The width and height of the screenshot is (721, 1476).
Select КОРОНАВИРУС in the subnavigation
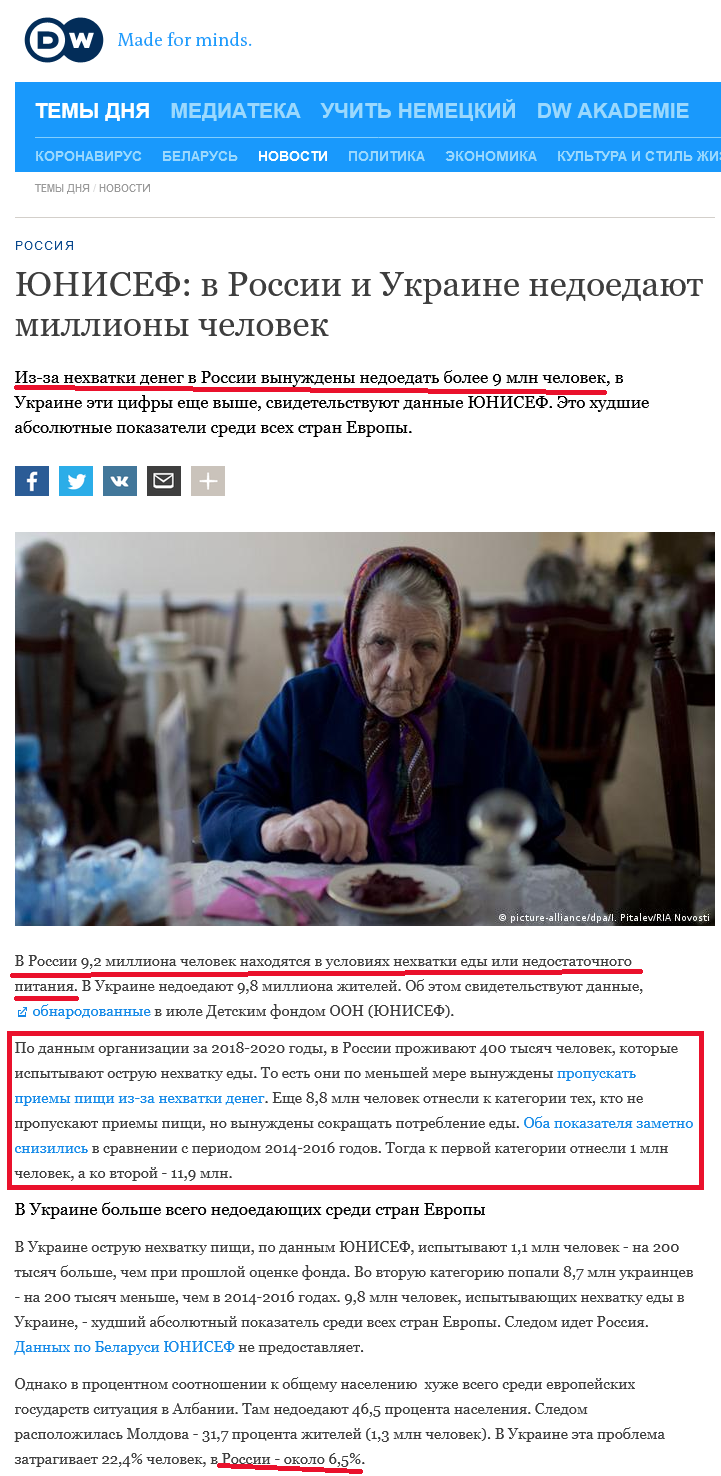[x=88, y=156]
